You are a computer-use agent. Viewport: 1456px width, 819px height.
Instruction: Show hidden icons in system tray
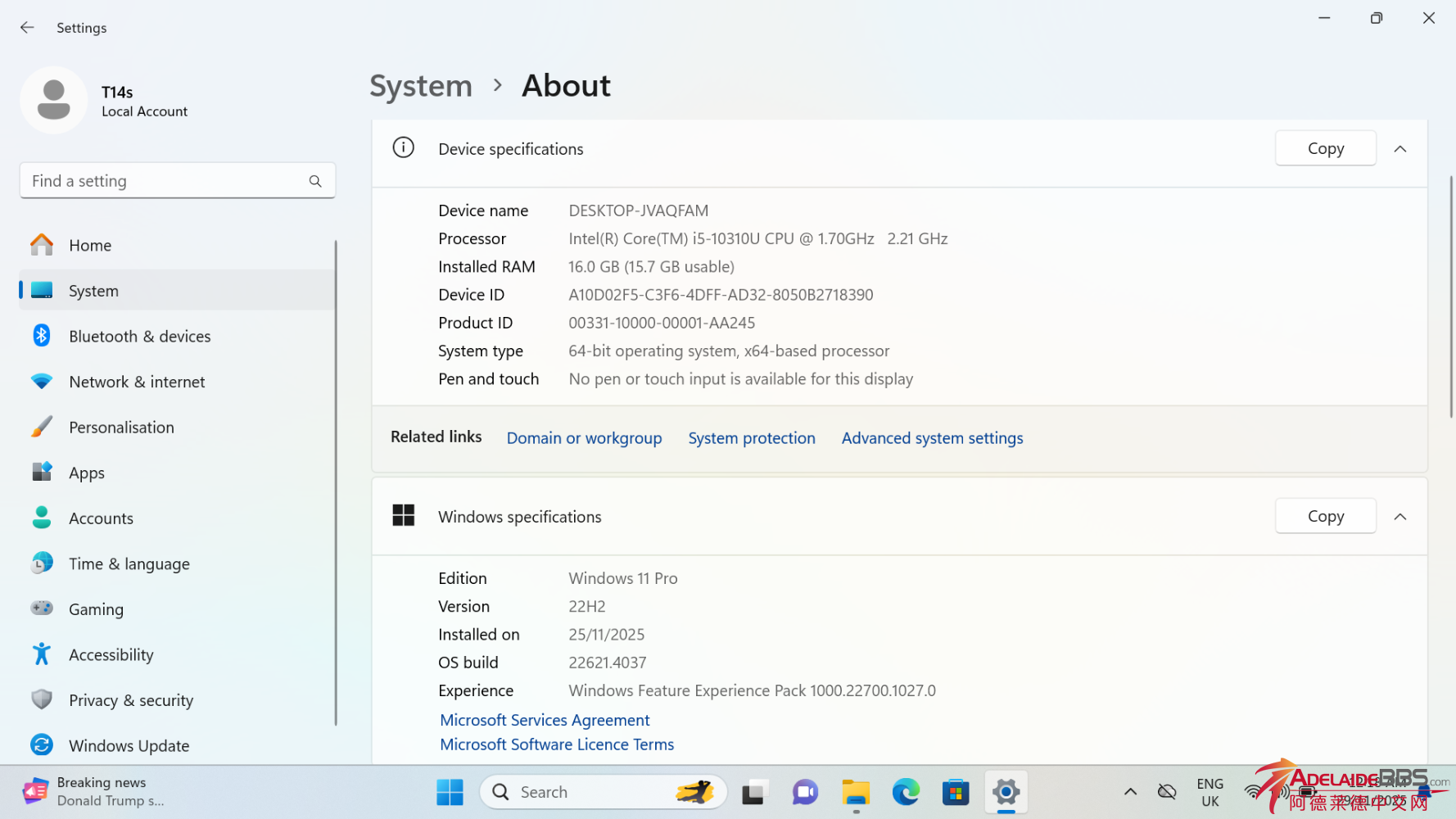click(x=1130, y=792)
